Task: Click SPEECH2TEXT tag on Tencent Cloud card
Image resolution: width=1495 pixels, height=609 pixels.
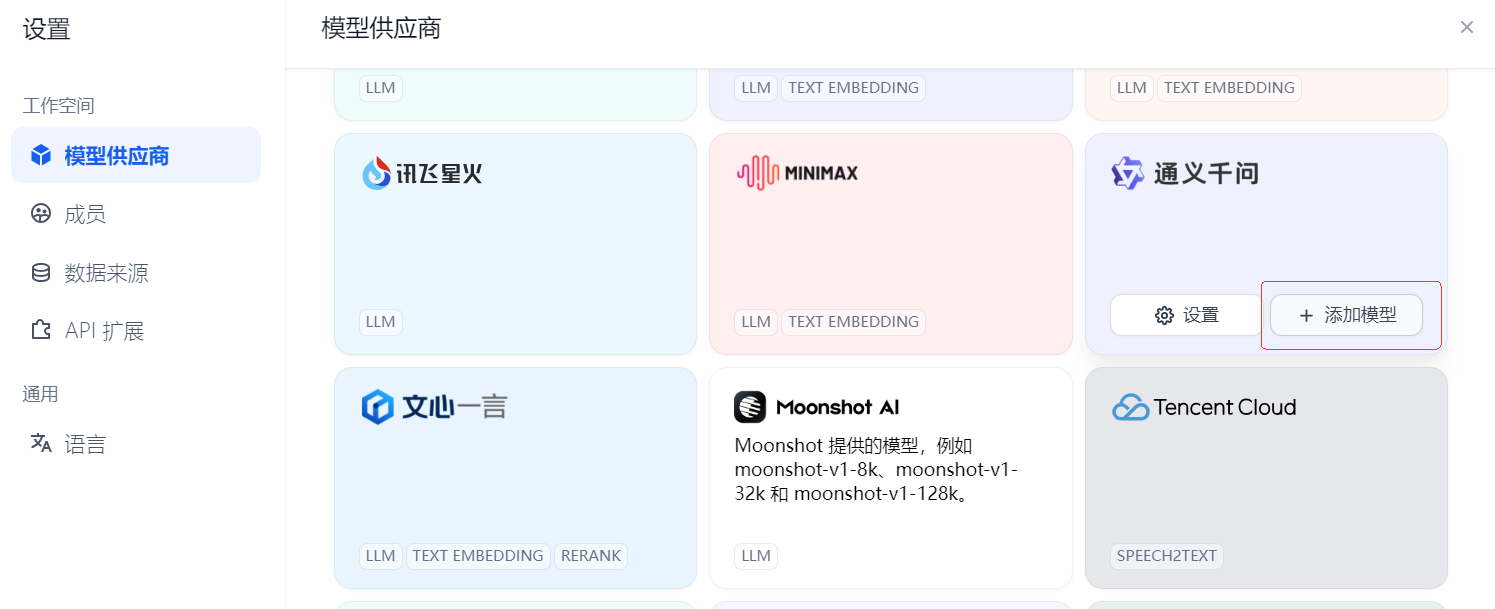Action: point(1166,556)
